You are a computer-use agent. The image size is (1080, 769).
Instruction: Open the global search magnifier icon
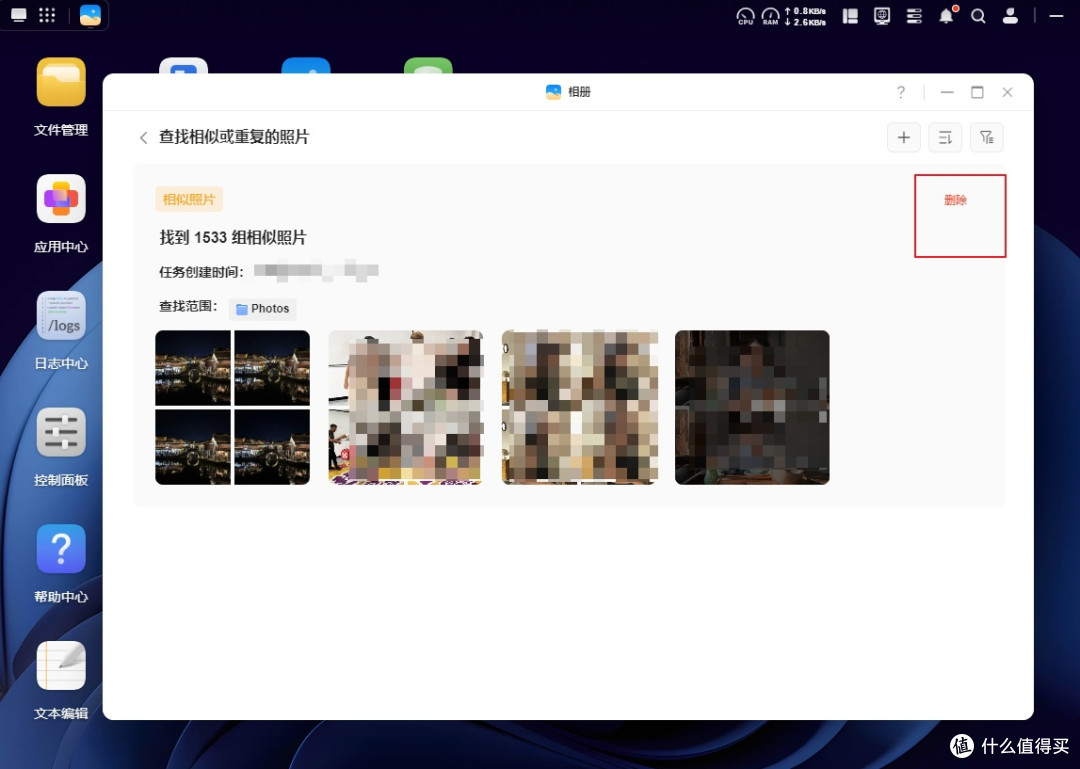point(978,16)
